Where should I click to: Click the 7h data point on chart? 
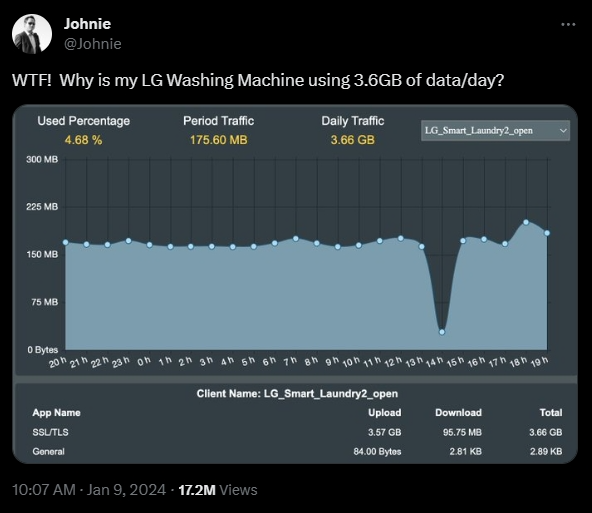pos(296,239)
